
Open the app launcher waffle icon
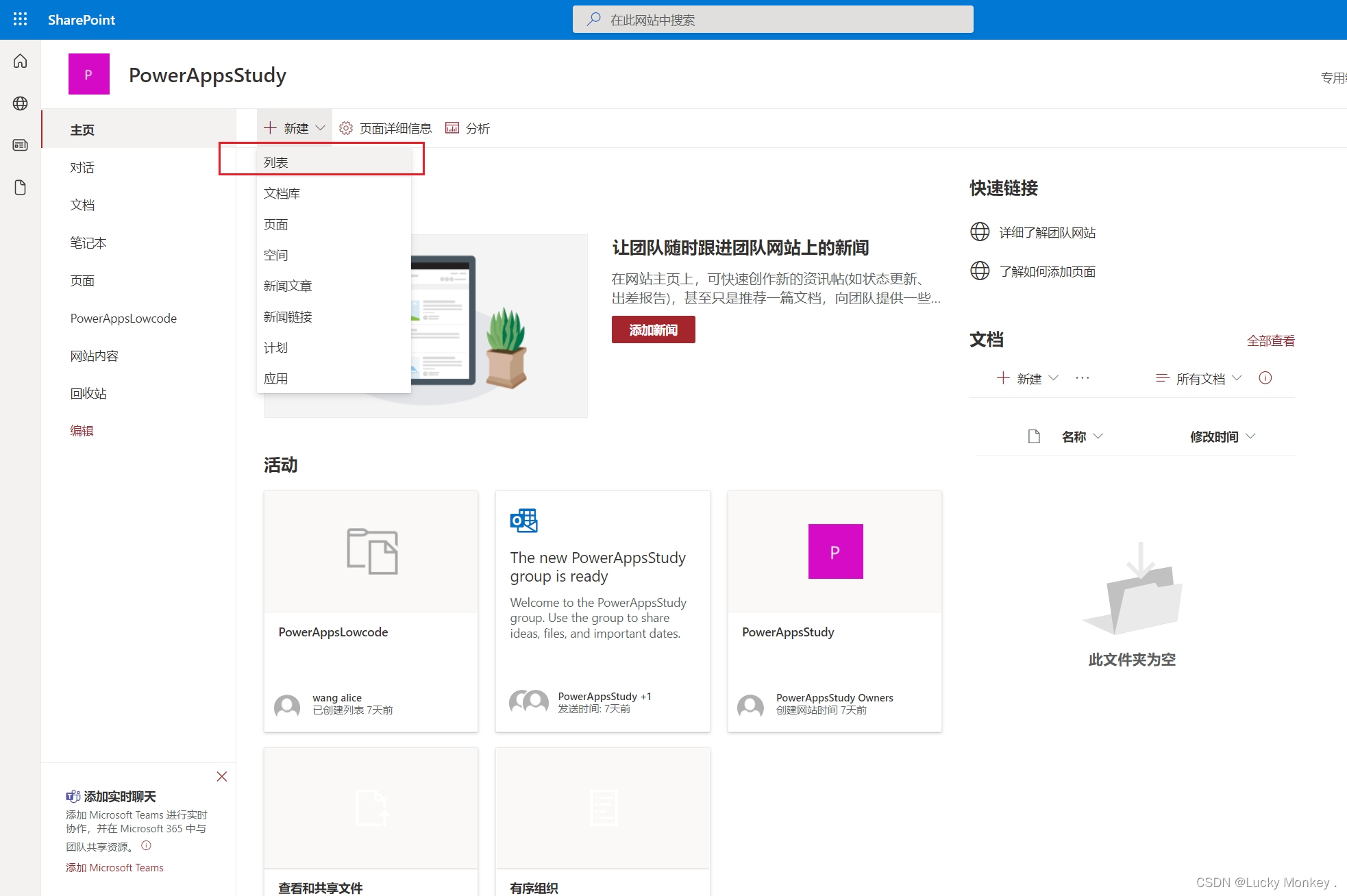(21, 19)
